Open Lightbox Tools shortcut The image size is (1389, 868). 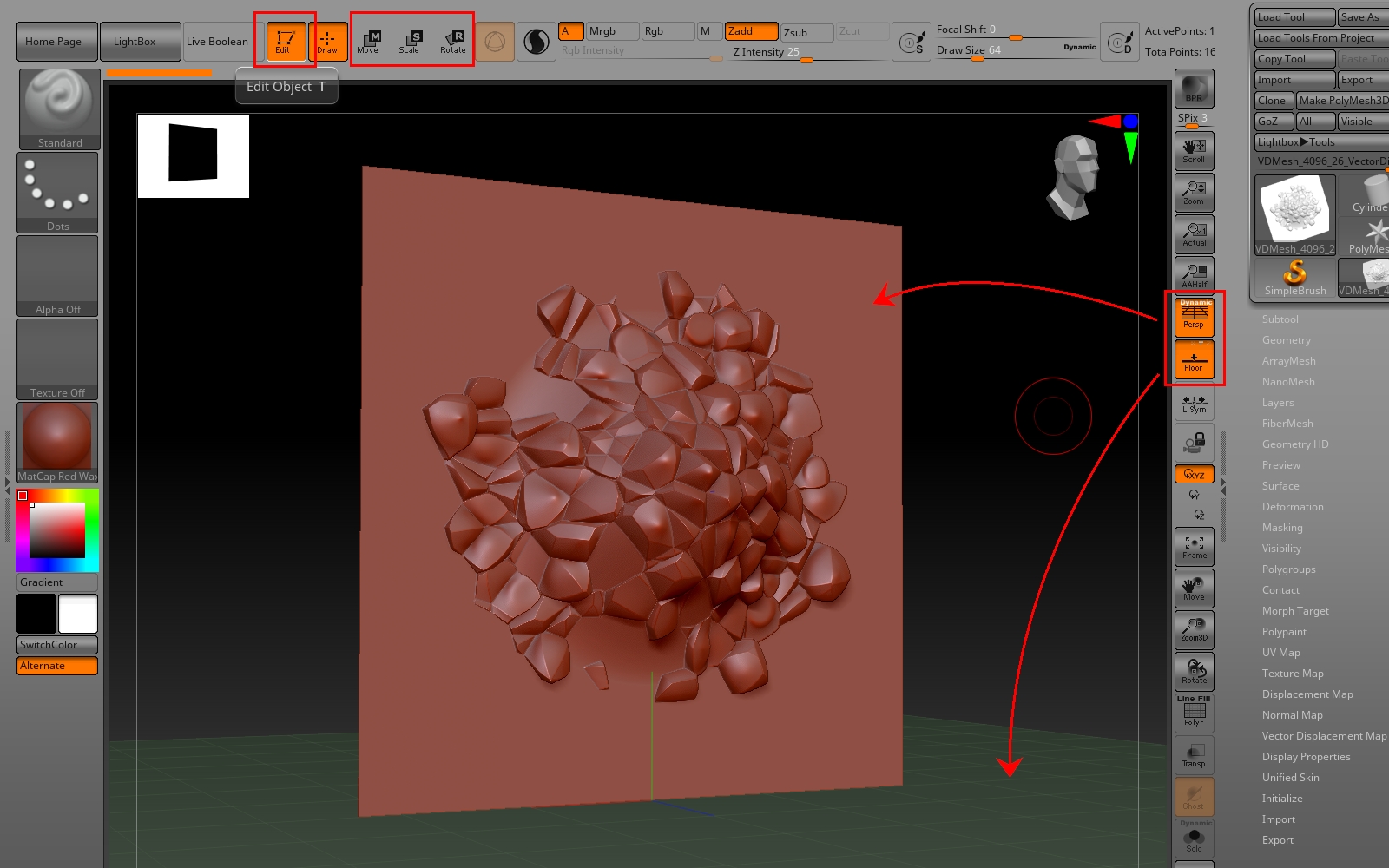point(1321,142)
